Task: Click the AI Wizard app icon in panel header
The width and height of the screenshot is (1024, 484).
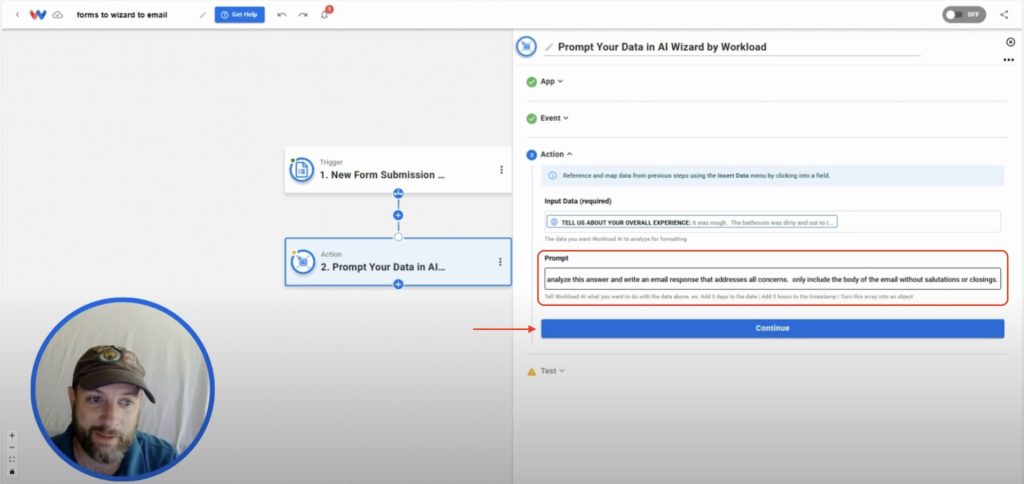Action: pos(526,46)
